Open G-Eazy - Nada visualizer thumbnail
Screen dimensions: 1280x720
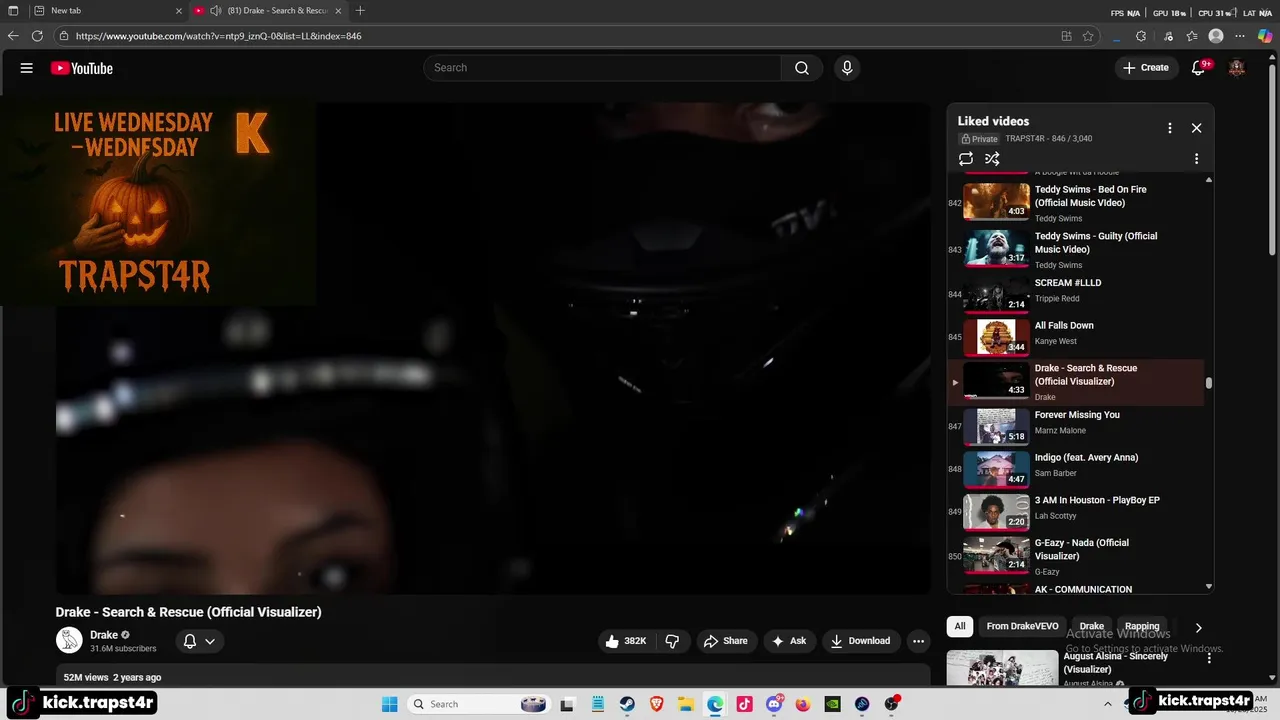[x=996, y=554]
